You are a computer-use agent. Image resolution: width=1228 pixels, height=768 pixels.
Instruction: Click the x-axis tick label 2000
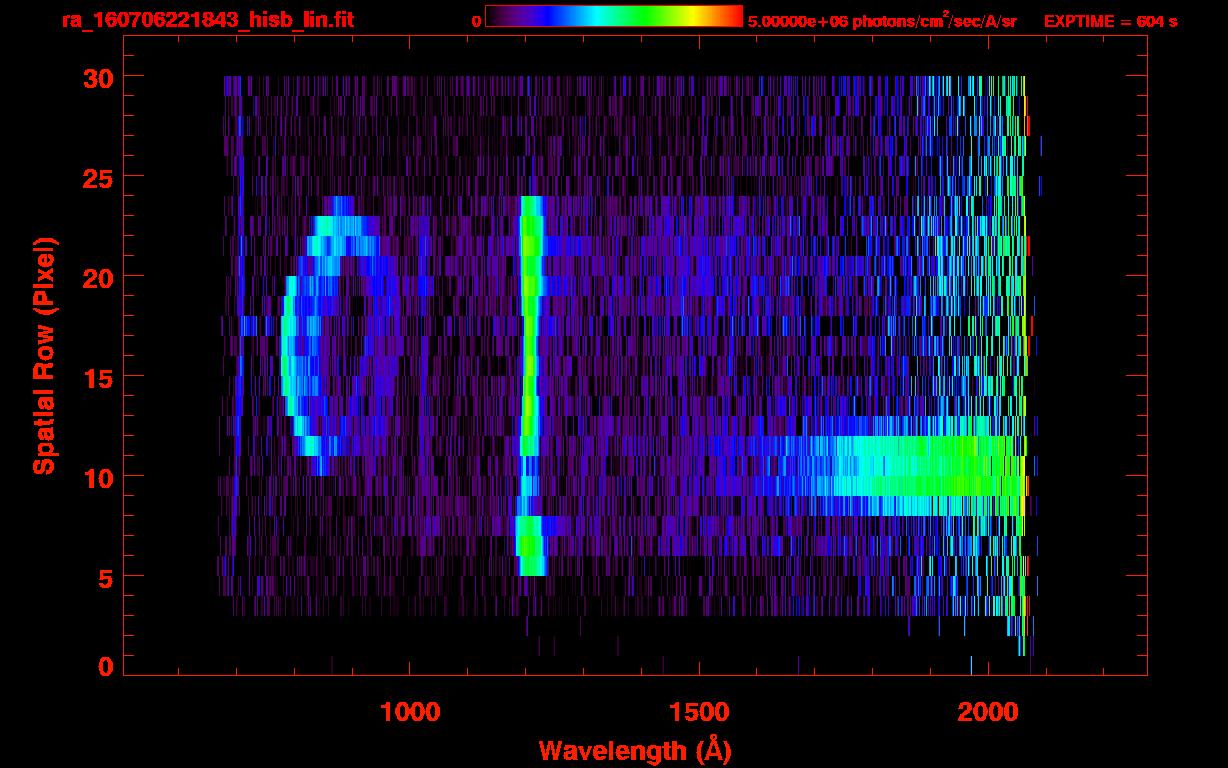click(987, 711)
